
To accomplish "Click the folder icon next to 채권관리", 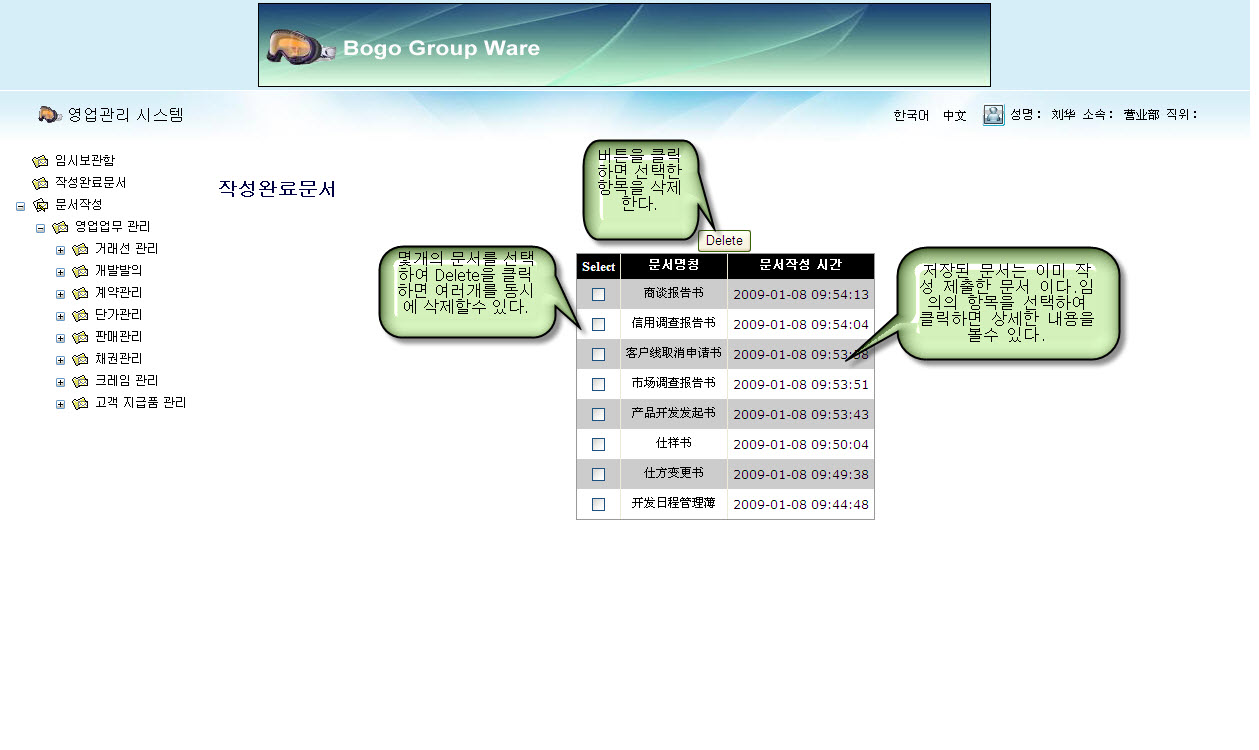I will (80, 360).
